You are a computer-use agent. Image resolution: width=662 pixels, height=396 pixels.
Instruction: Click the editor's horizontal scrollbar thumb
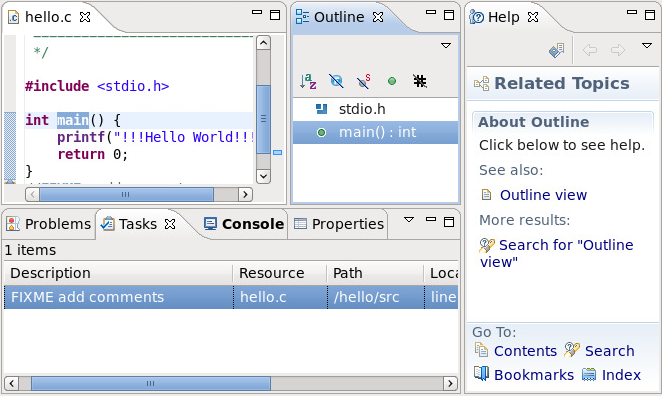coord(126,195)
